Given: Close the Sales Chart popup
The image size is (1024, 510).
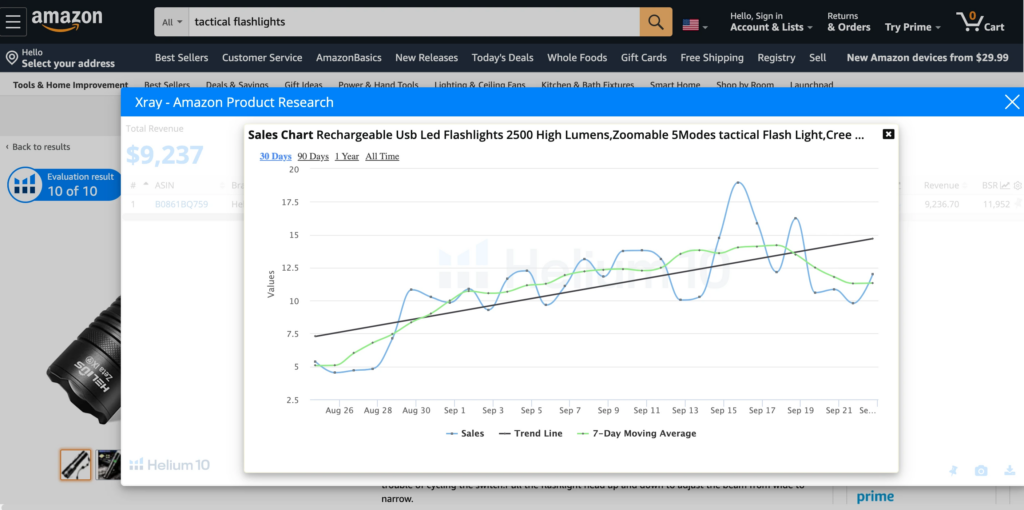Looking at the screenshot, I should click(888, 134).
